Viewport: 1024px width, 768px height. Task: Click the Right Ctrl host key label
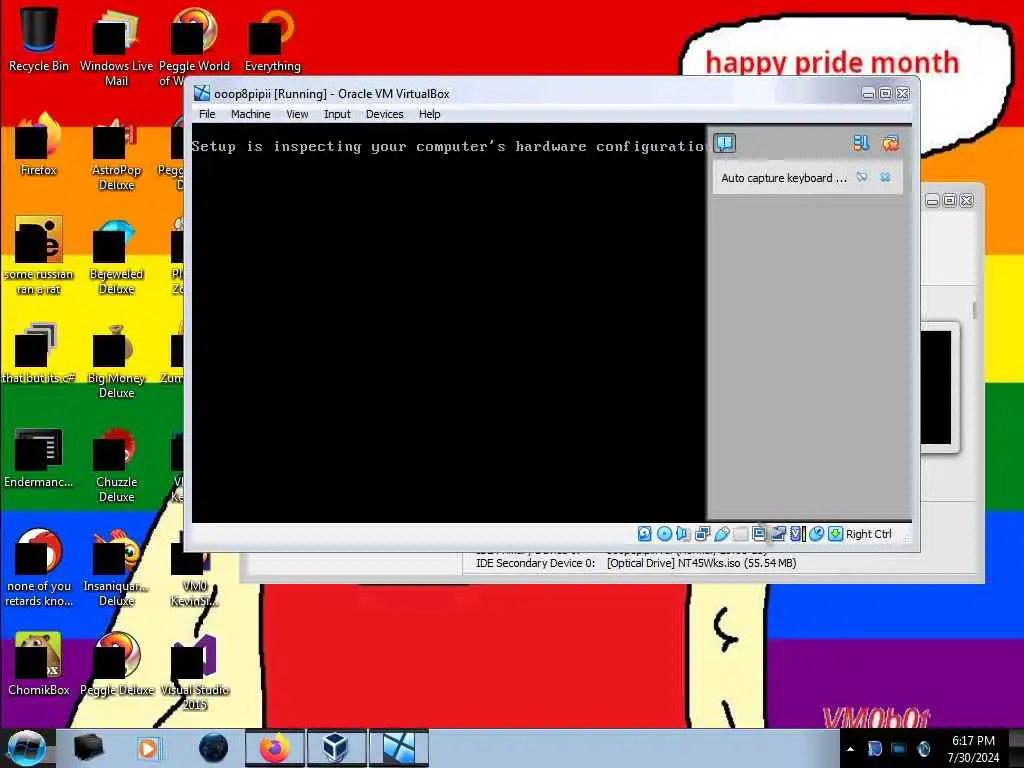point(868,534)
